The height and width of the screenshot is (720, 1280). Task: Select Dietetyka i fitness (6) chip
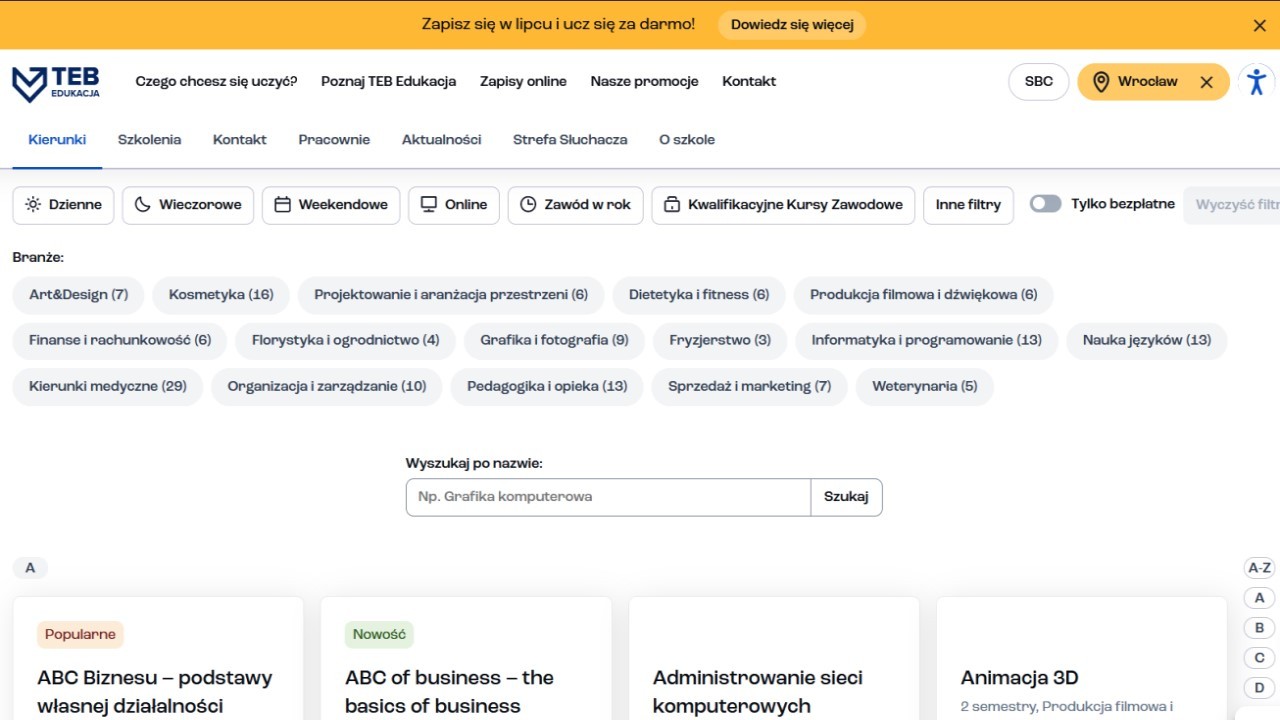[x=699, y=295]
